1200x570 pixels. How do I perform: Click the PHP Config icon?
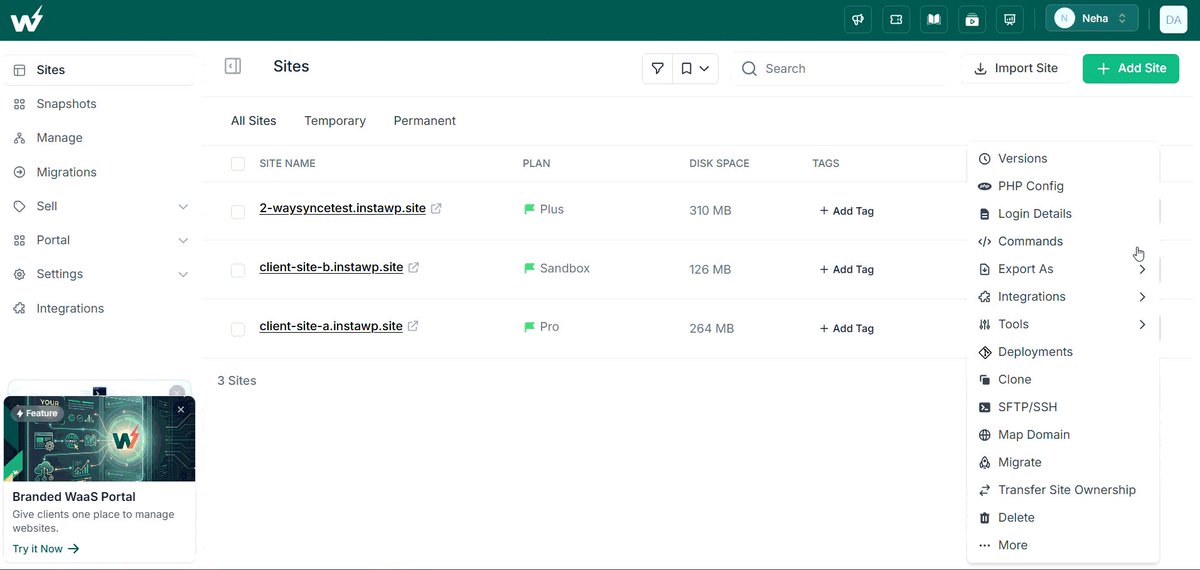(985, 186)
